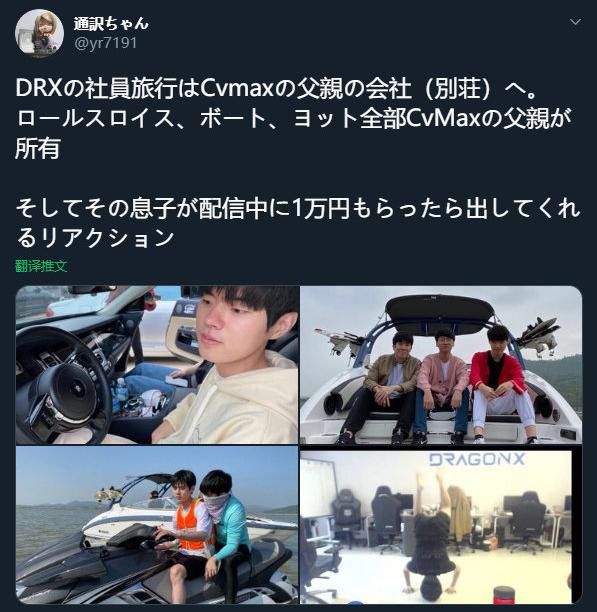Open the tweet options chevron menu
The height and width of the screenshot is (612, 597).
[575, 22]
